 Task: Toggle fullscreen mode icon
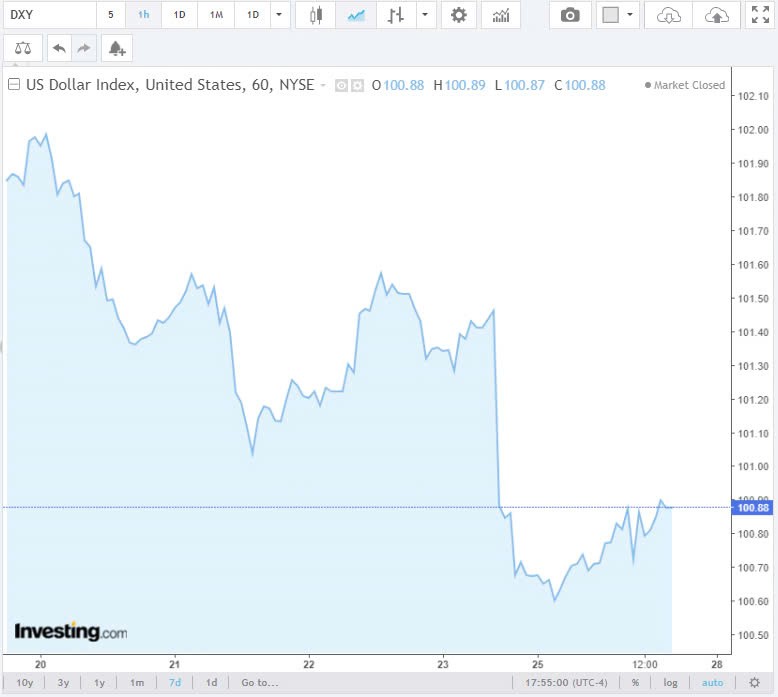coord(760,15)
